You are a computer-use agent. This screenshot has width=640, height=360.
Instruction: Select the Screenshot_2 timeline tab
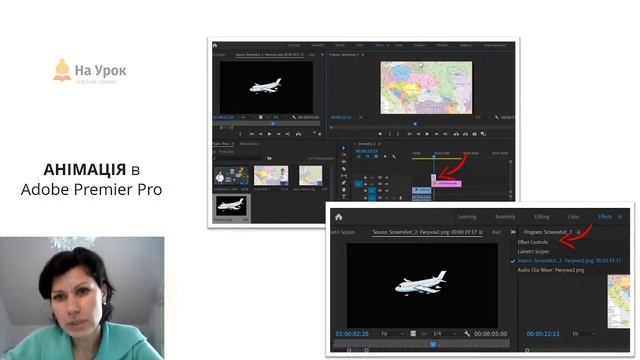point(367,144)
